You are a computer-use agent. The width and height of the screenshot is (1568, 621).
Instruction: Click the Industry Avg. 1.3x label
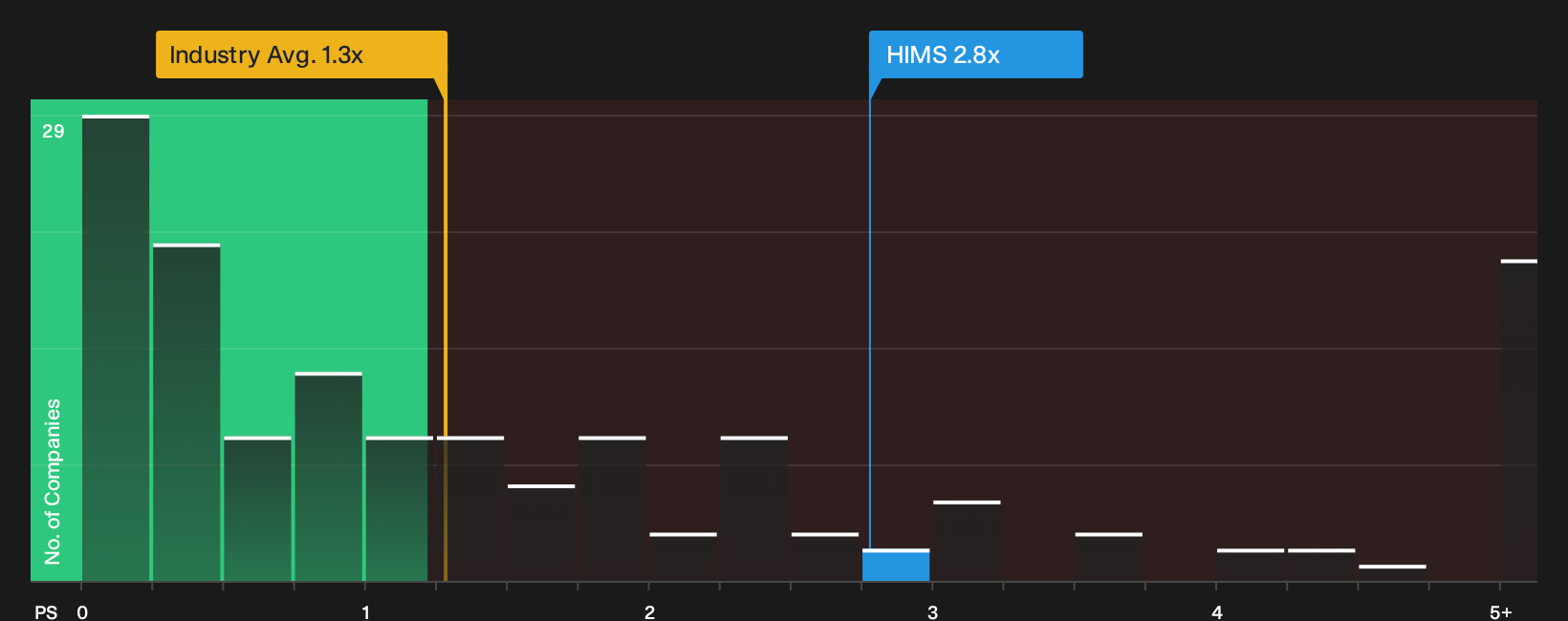[301, 54]
